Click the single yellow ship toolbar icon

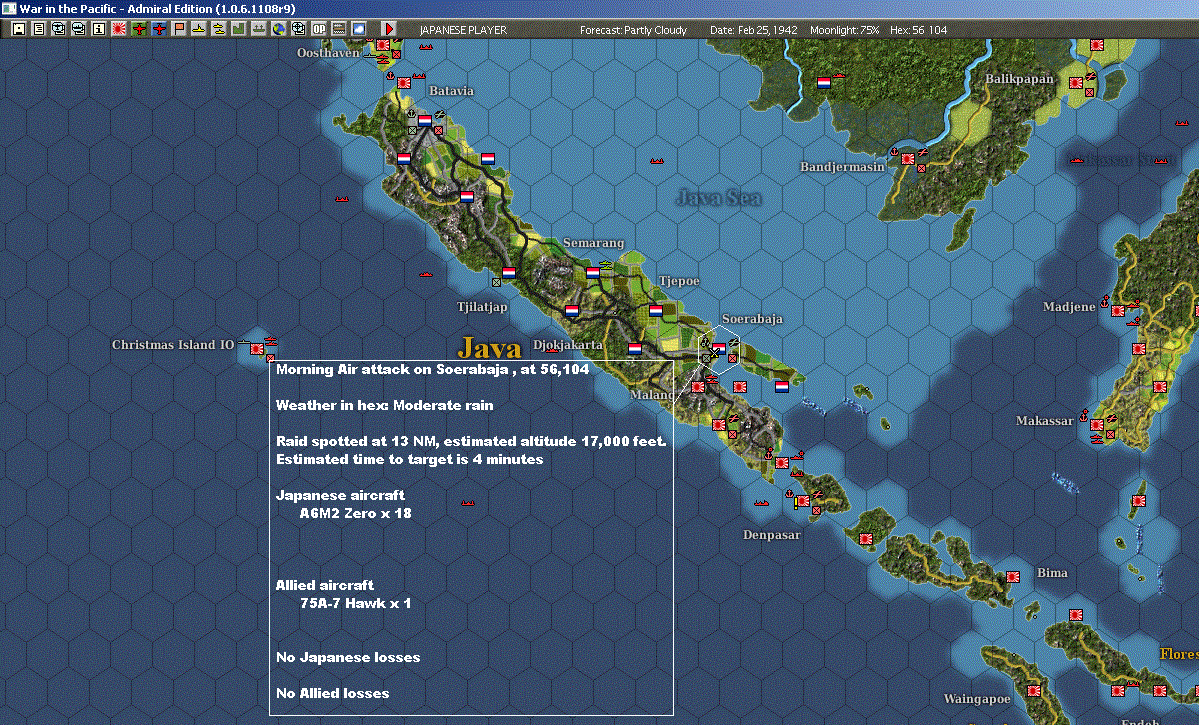198,29
